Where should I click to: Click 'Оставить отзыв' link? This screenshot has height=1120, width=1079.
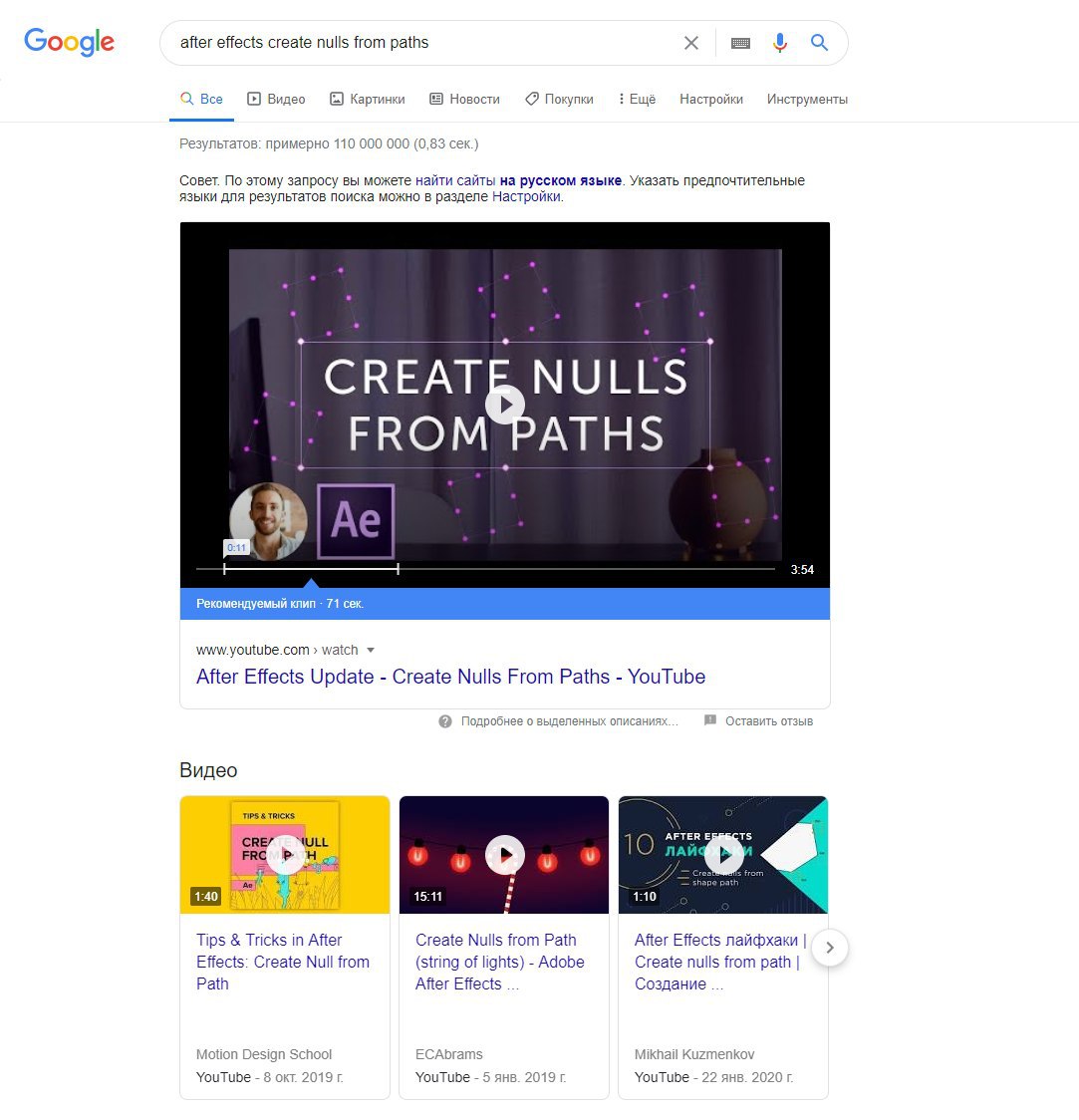coord(769,721)
